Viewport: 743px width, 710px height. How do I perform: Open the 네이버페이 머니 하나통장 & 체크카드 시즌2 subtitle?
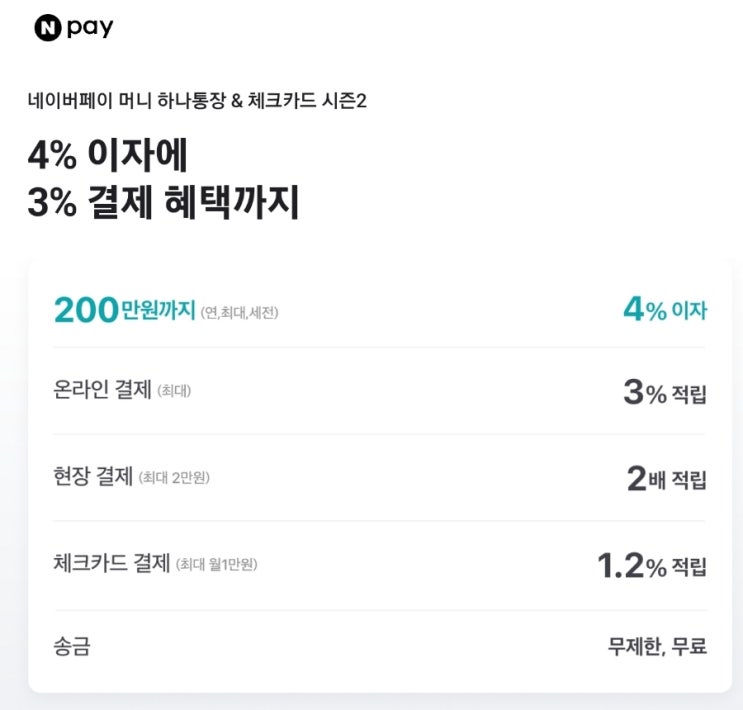point(197,100)
